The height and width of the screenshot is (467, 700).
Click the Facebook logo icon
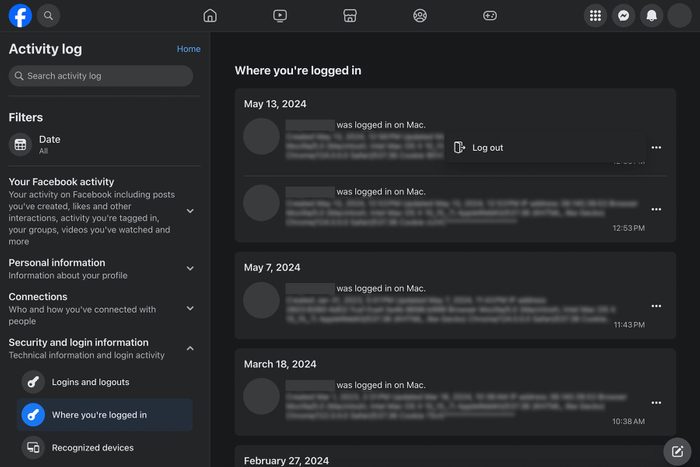tap(20, 16)
